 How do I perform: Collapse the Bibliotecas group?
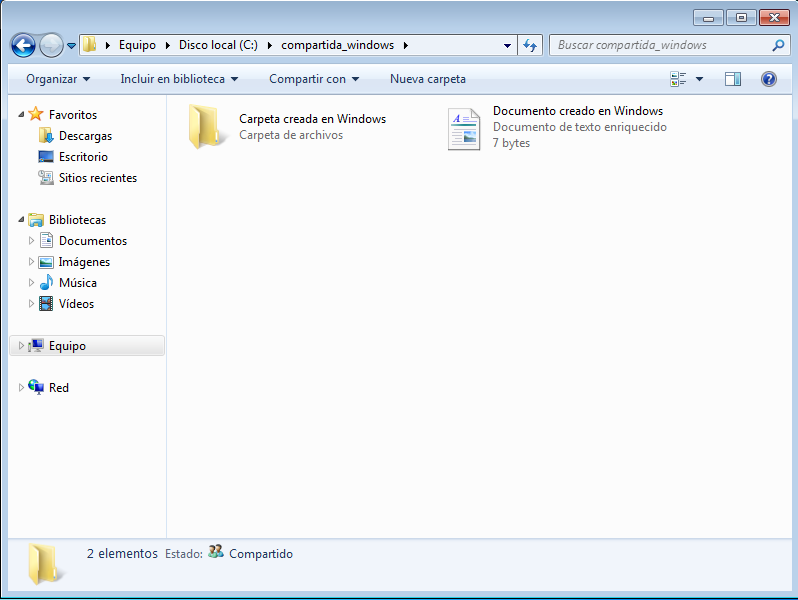(21, 219)
